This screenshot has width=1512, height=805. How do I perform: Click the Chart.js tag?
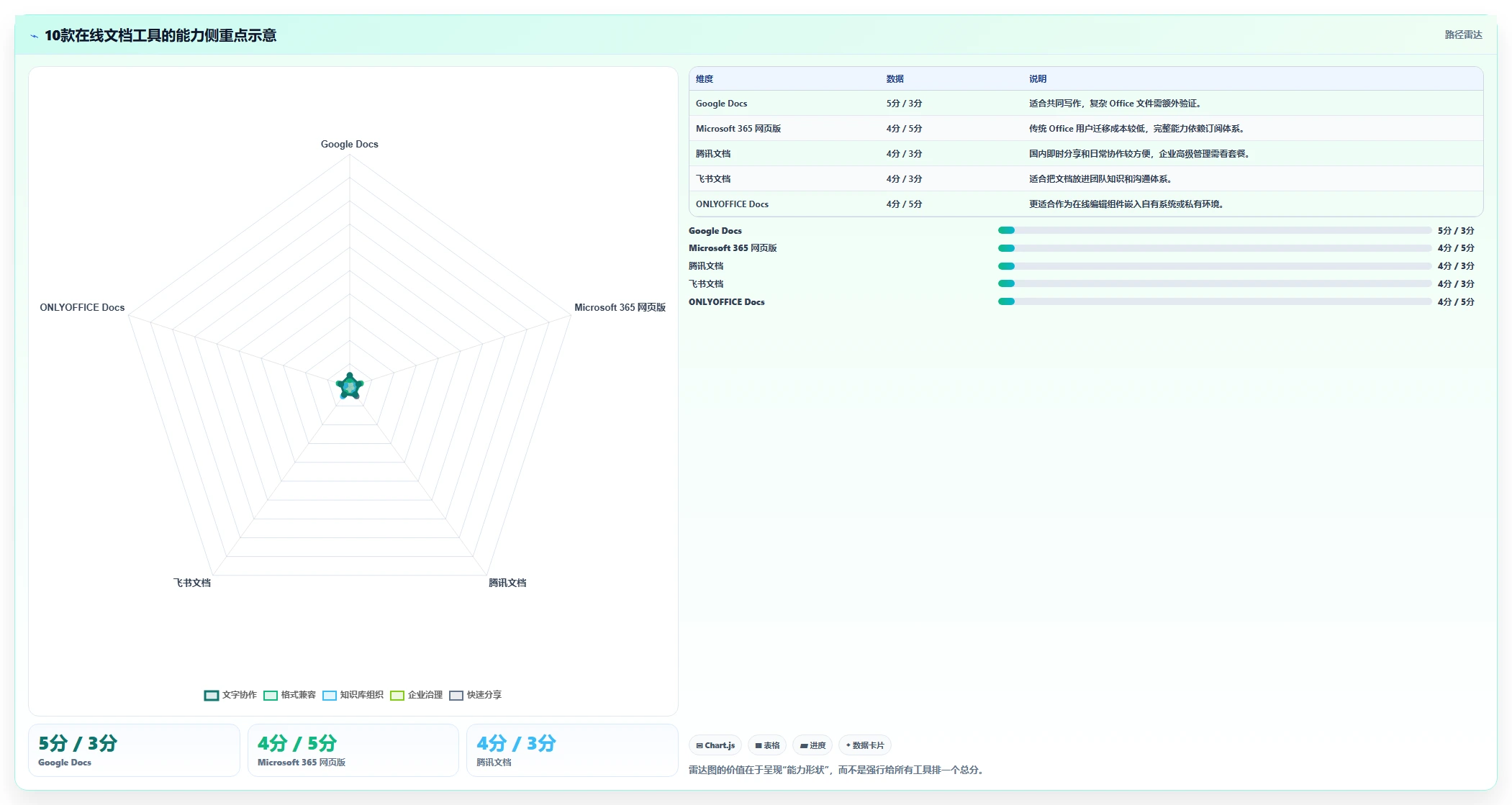pyautogui.click(x=715, y=745)
